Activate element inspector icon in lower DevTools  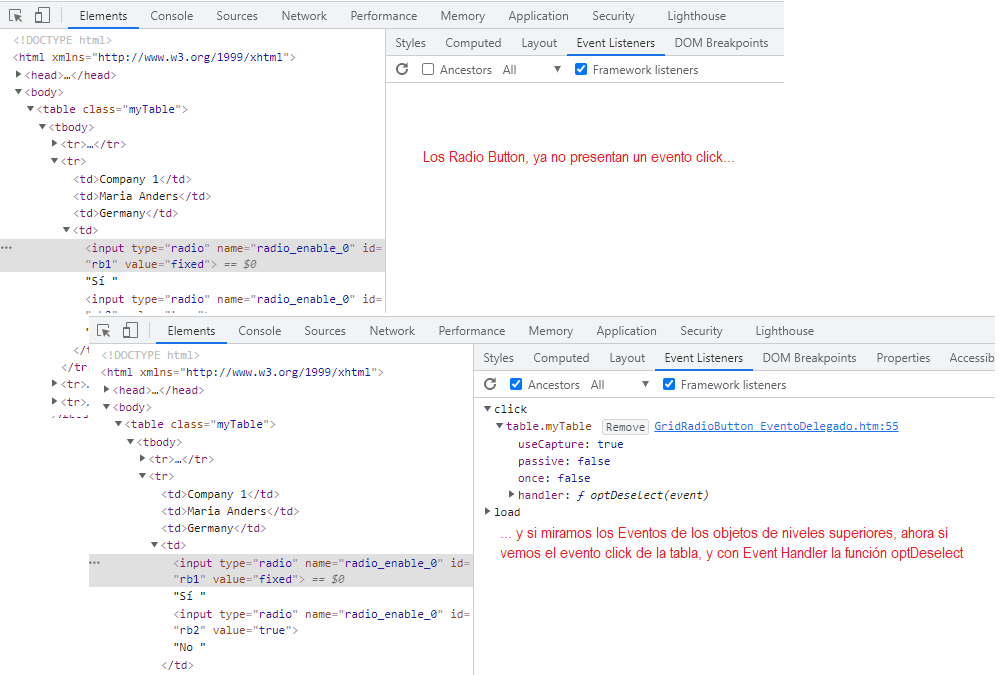click(104, 331)
